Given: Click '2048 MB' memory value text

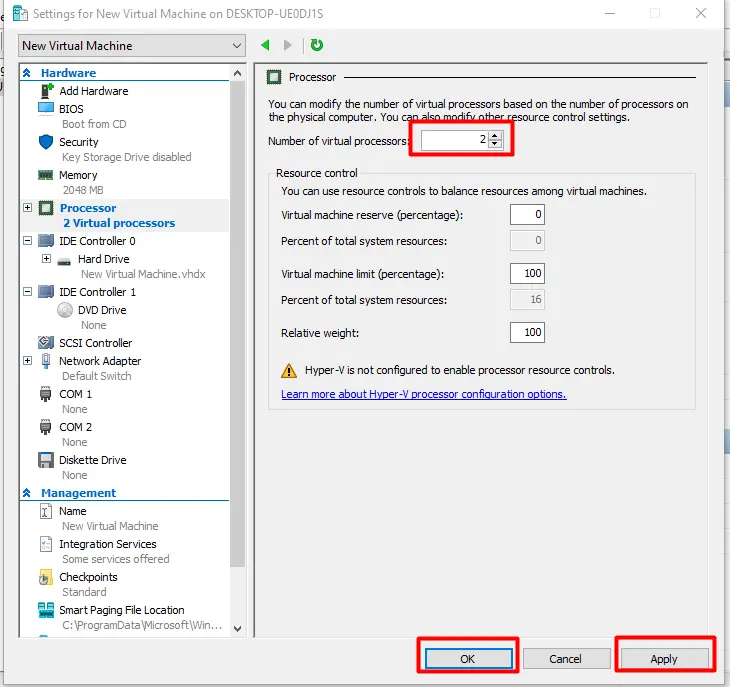Looking at the screenshot, I should point(83,190).
